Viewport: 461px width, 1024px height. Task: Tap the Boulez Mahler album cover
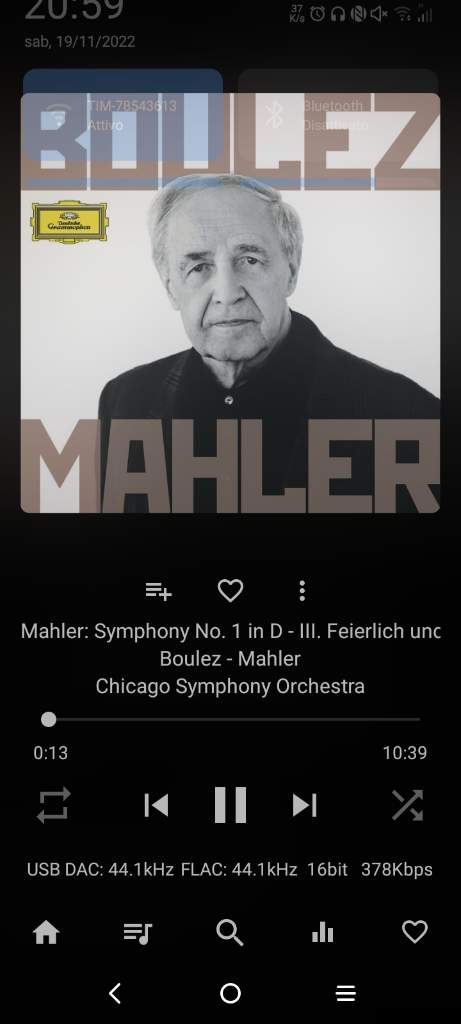(x=230, y=303)
